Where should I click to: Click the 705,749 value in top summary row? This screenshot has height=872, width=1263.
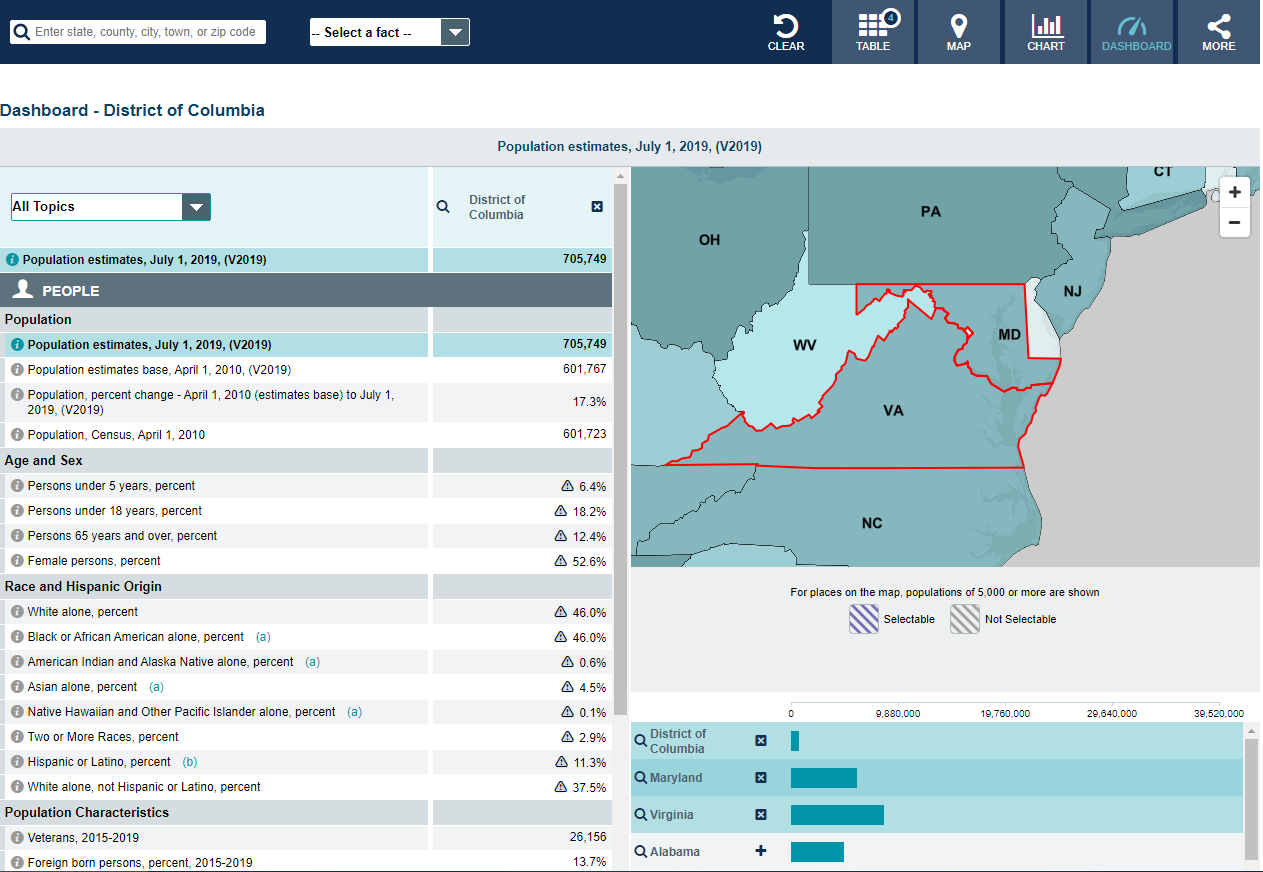[584, 259]
